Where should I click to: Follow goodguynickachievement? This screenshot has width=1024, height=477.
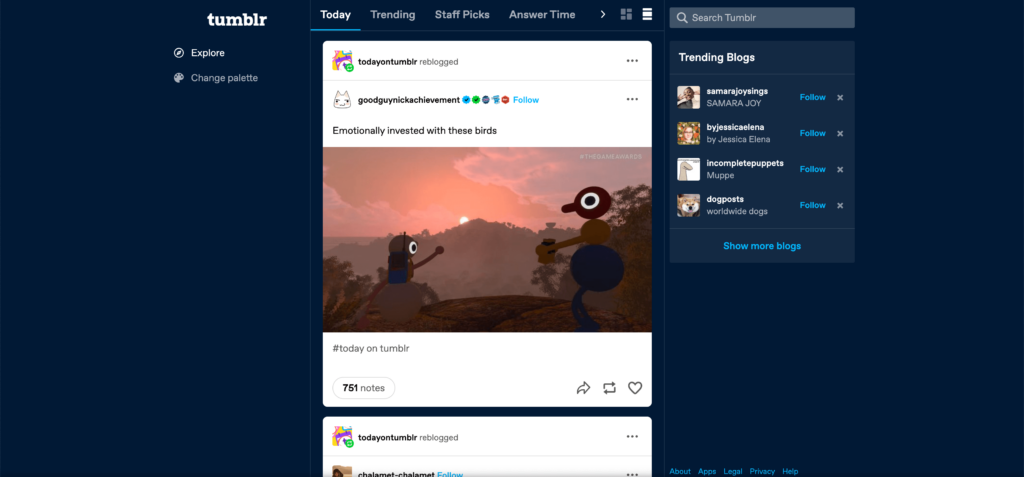pyautogui.click(x=526, y=100)
